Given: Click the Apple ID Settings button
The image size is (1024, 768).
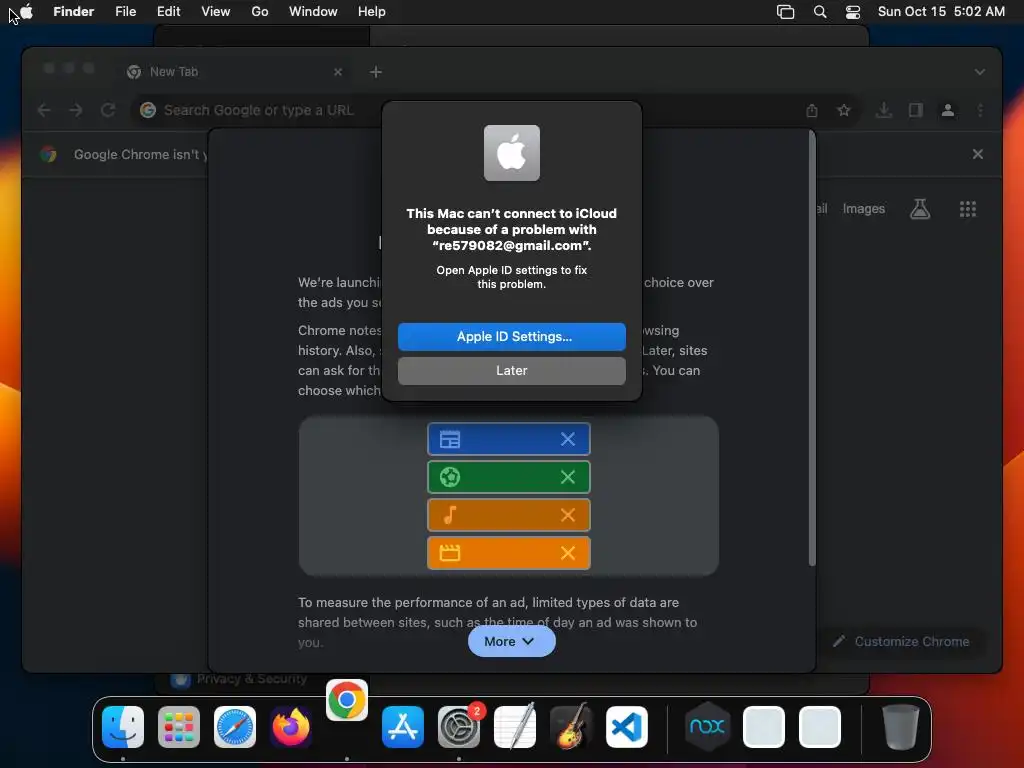Looking at the screenshot, I should pyautogui.click(x=511, y=336).
